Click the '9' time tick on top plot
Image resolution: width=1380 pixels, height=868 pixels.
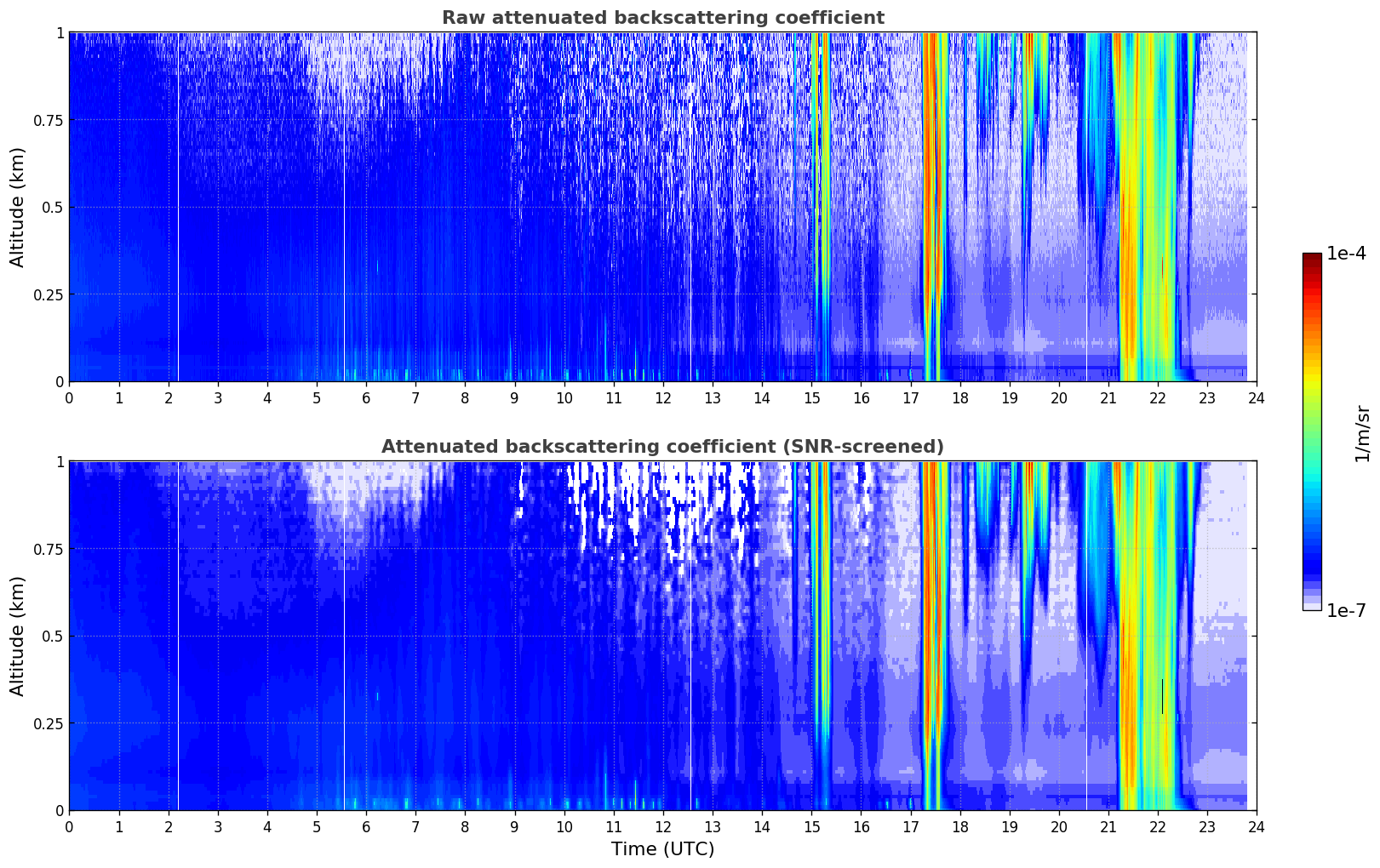click(x=514, y=397)
